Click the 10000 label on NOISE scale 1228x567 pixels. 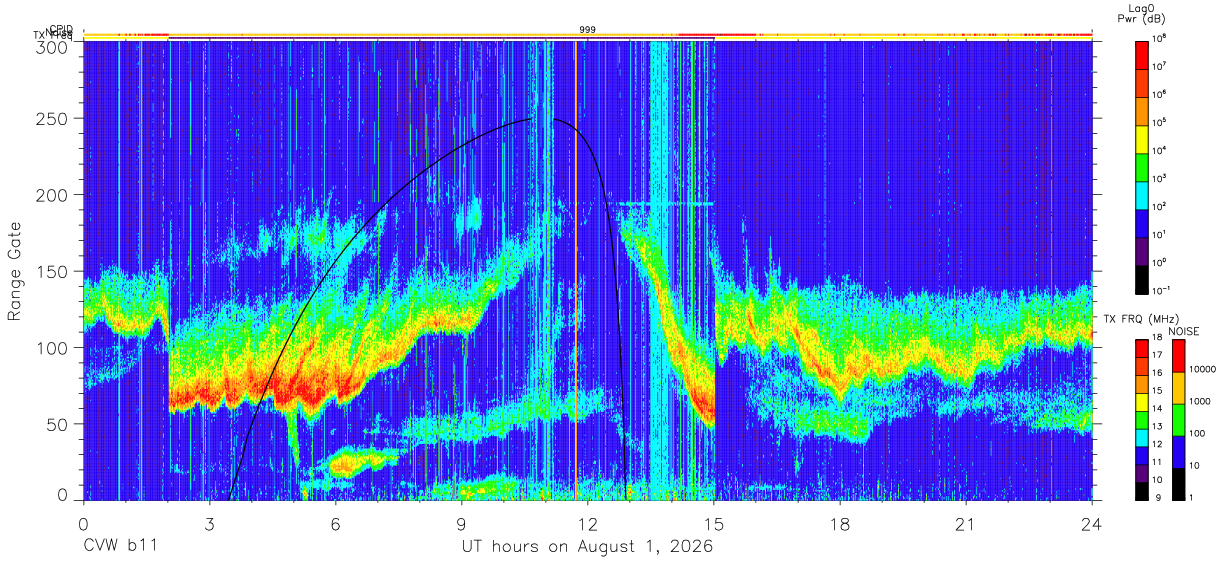coord(1205,370)
